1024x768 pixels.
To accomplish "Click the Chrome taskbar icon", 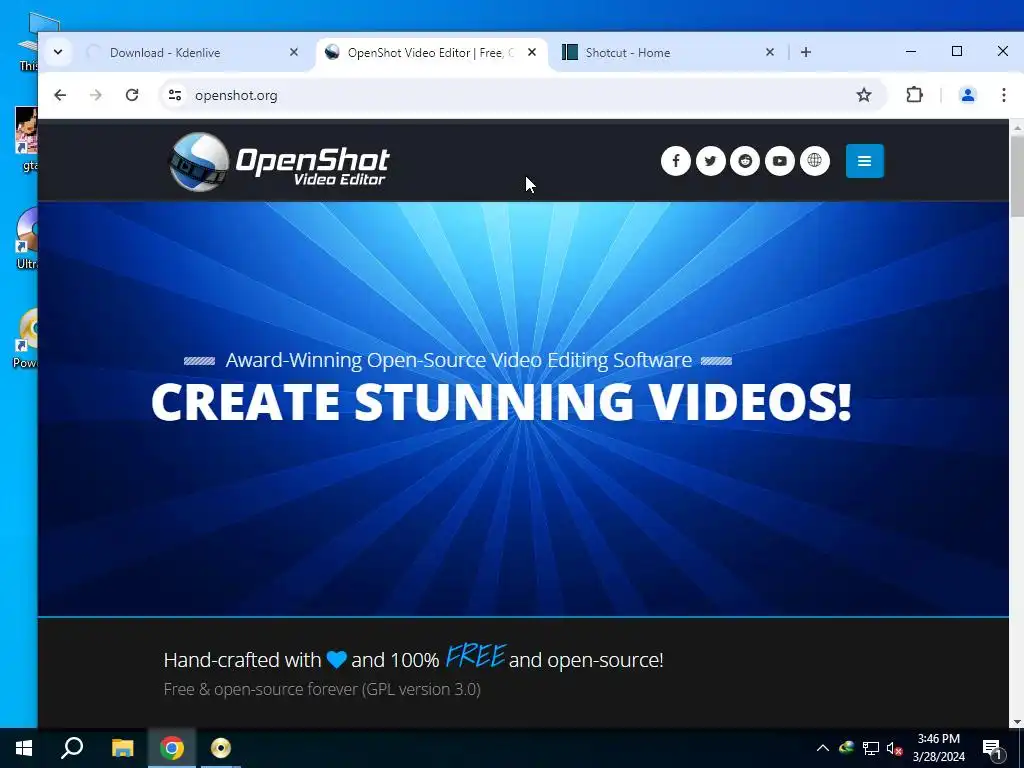I will (172, 748).
